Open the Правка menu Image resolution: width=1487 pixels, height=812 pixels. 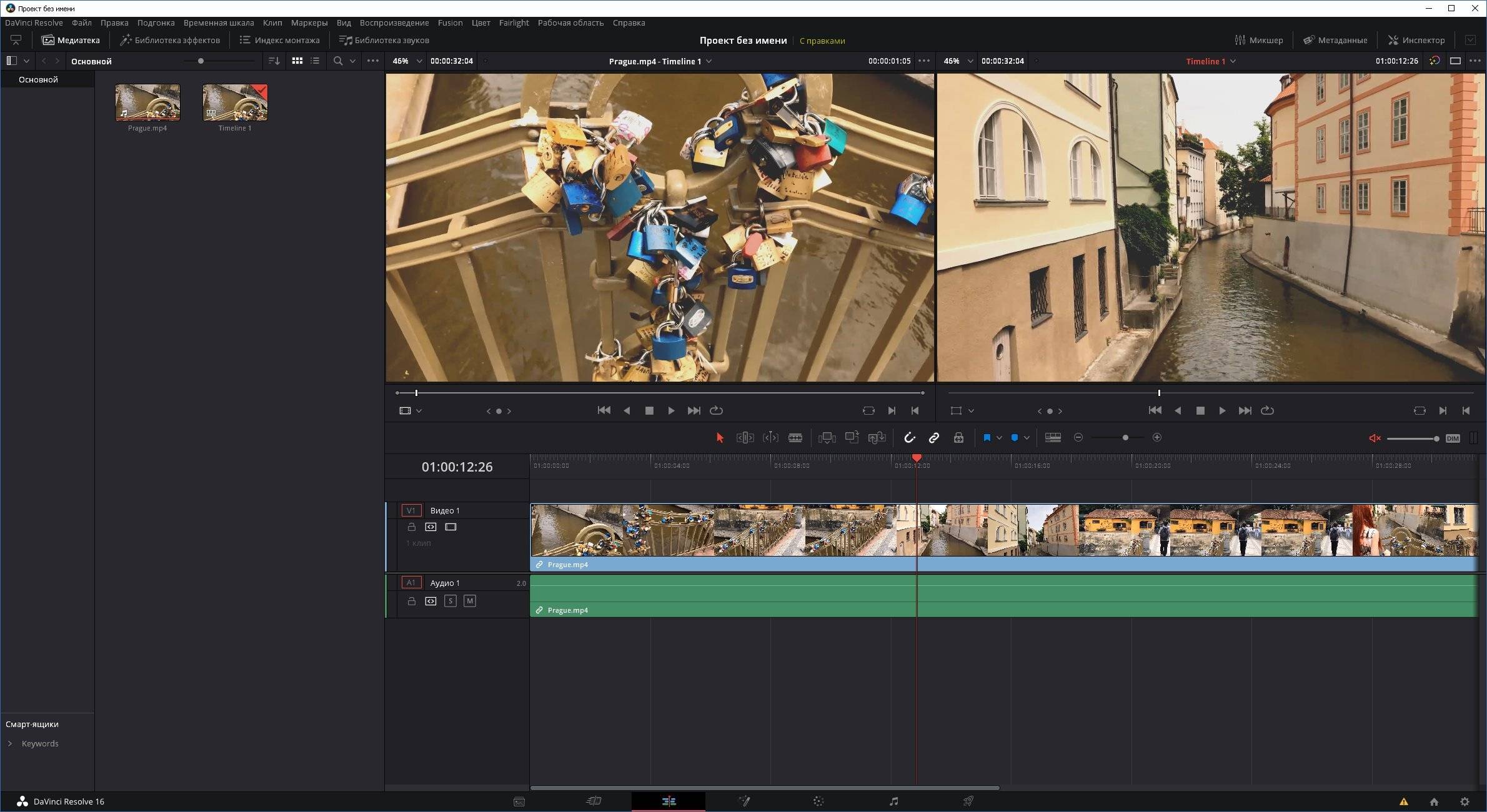coord(114,22)
